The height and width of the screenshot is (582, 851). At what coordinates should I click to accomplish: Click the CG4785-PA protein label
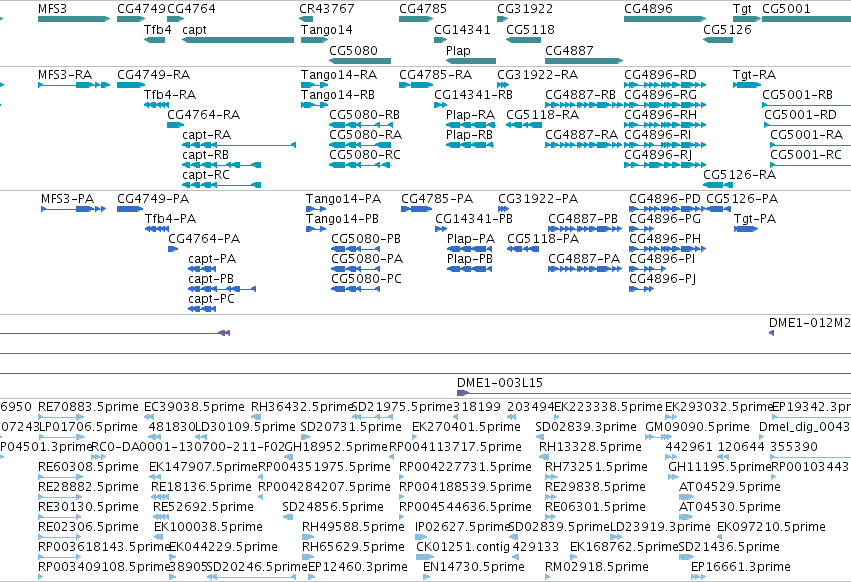(x=437, y=199)
